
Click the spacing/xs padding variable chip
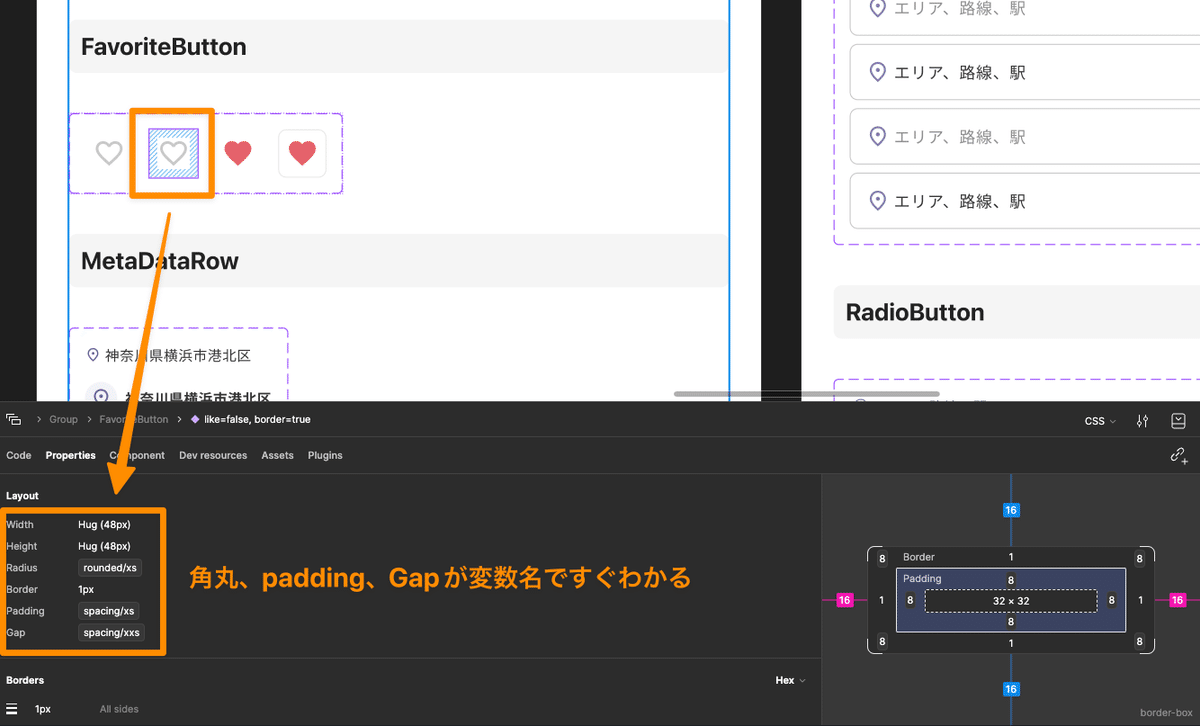(x=110, y=611)
